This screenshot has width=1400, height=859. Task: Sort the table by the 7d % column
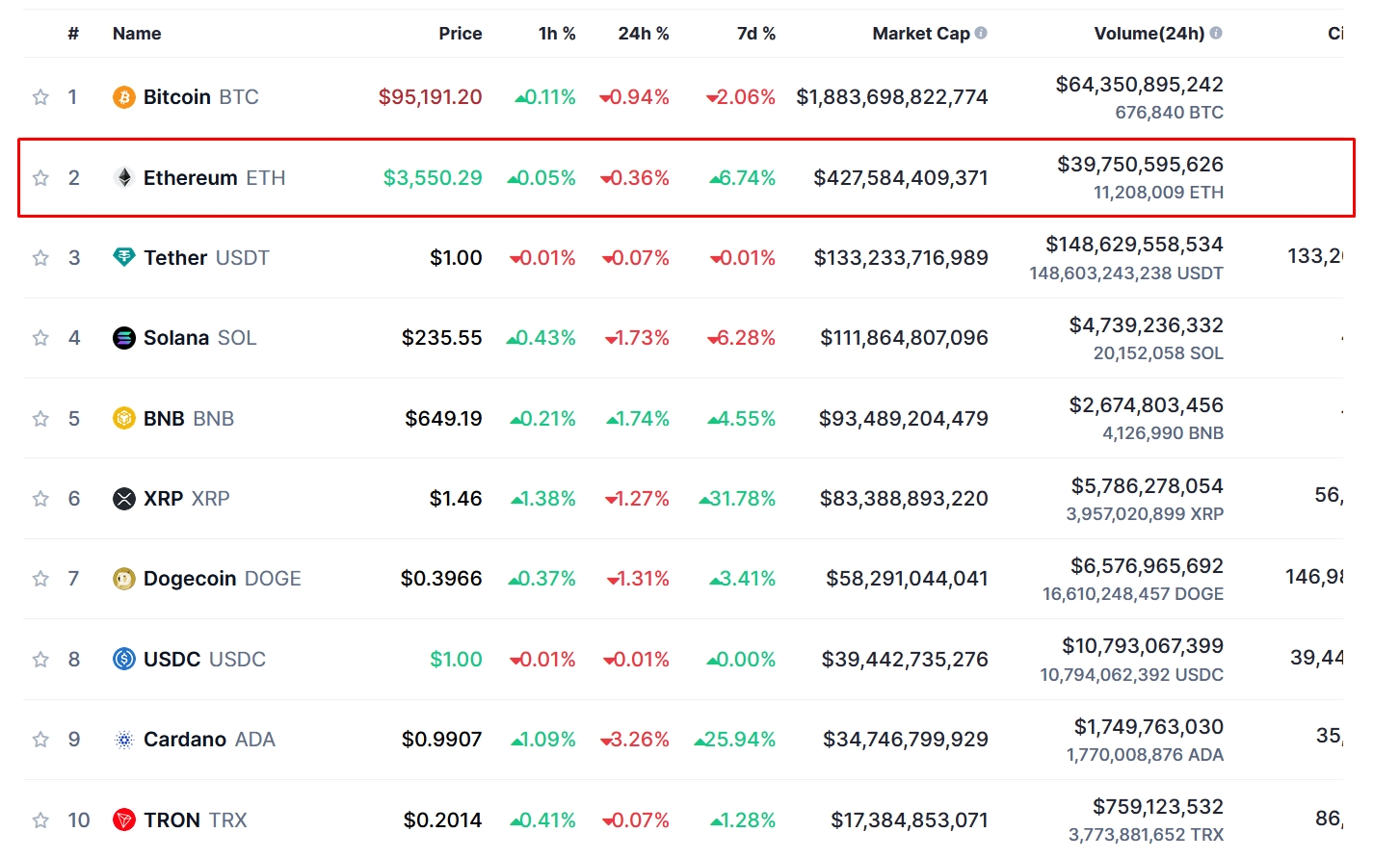coord(756,32)
